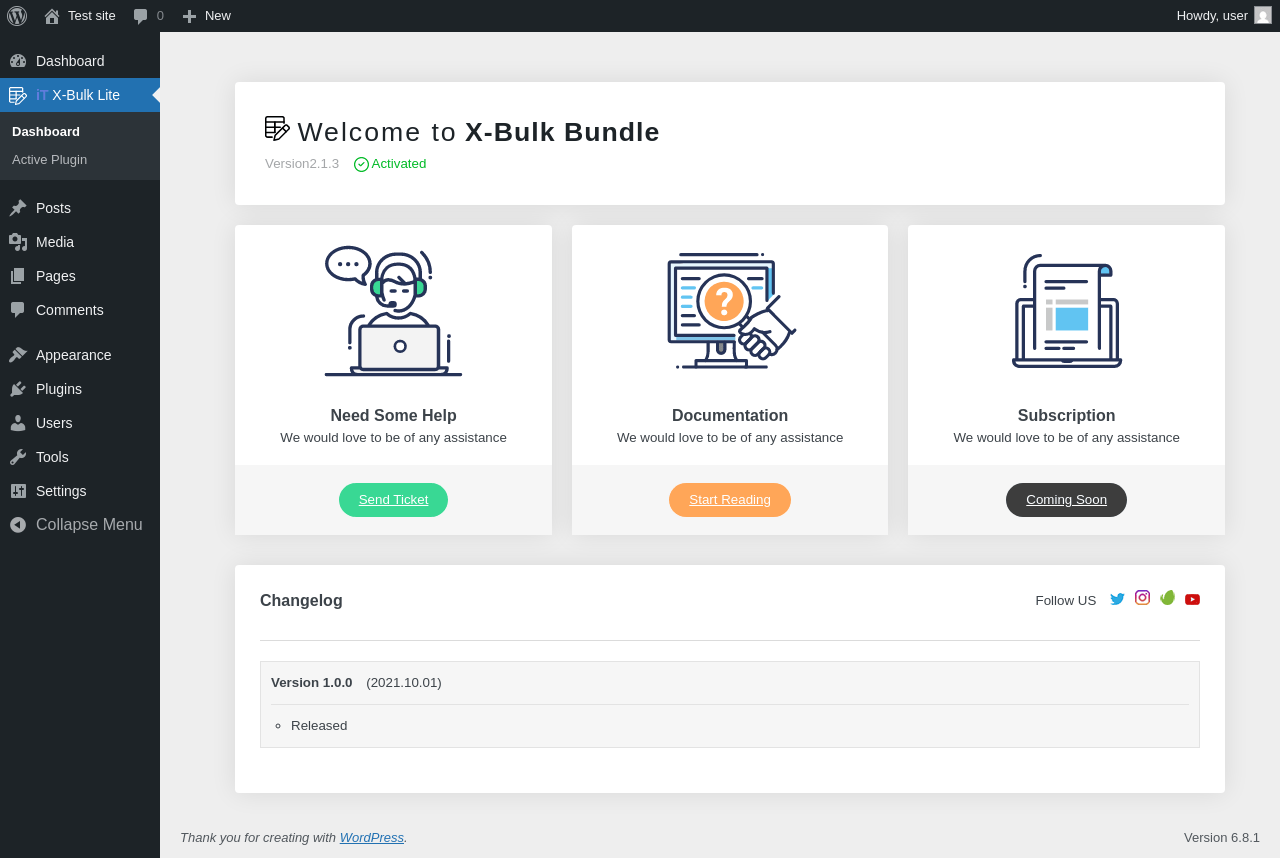Click the Version 6.8.1 footer text
The height and width of the screenshot is (858, 1280).
1222,838
